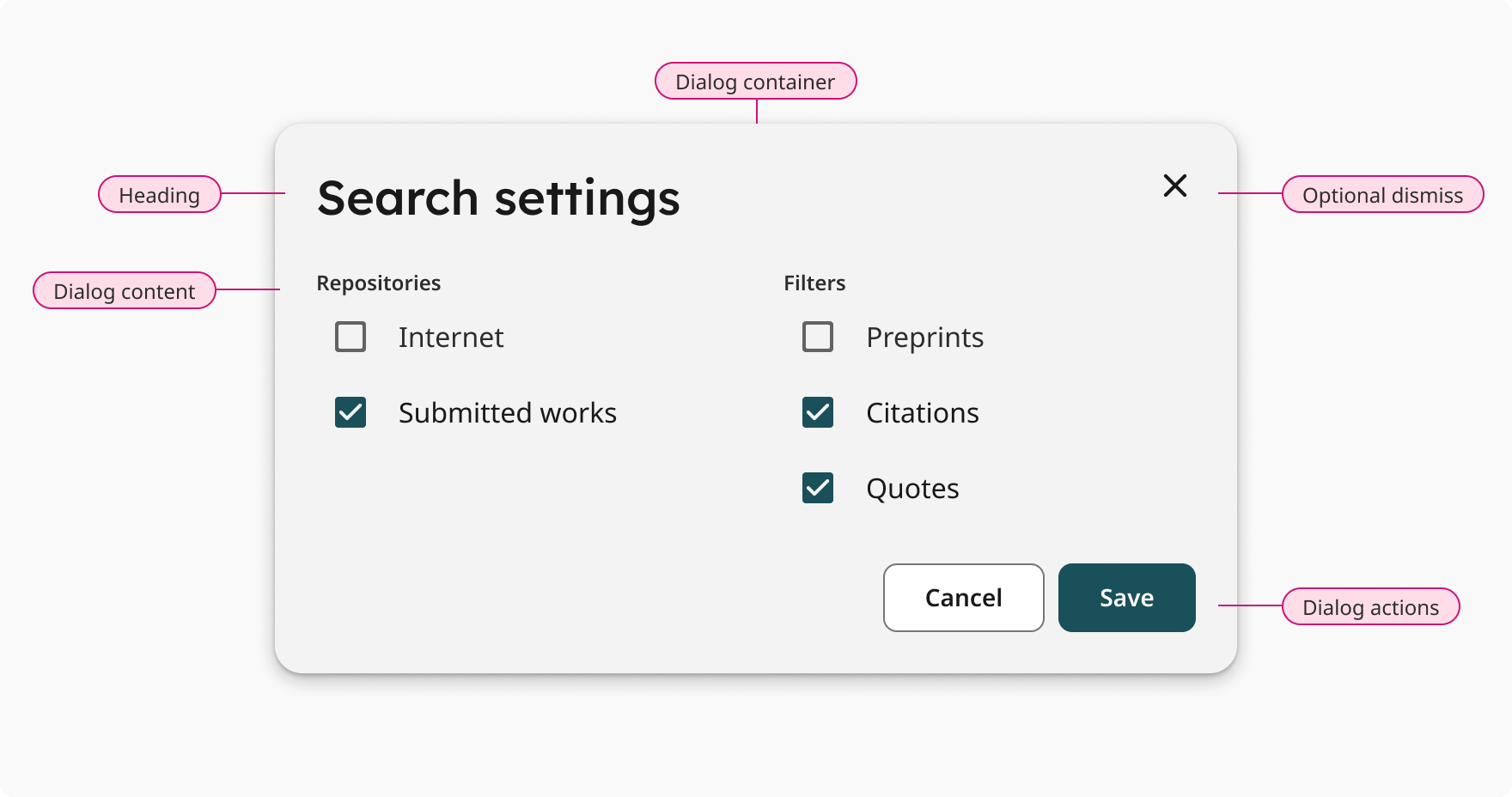Click the Cancel button
The width and height of the screenshot is (1512, 797).
coord(964,598)
